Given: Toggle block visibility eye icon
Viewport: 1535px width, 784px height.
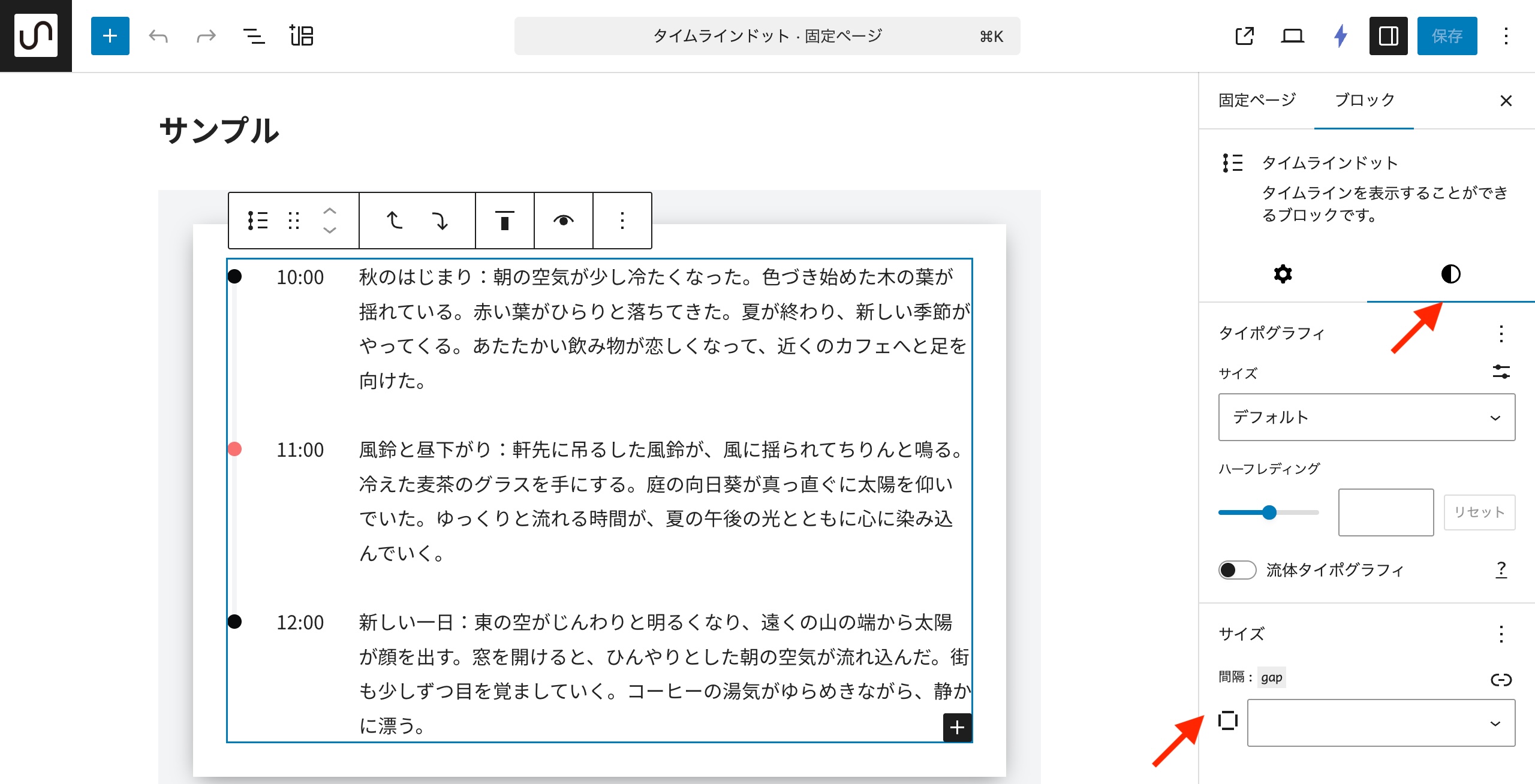Looking at the screenshot, I should pos(563,221).
